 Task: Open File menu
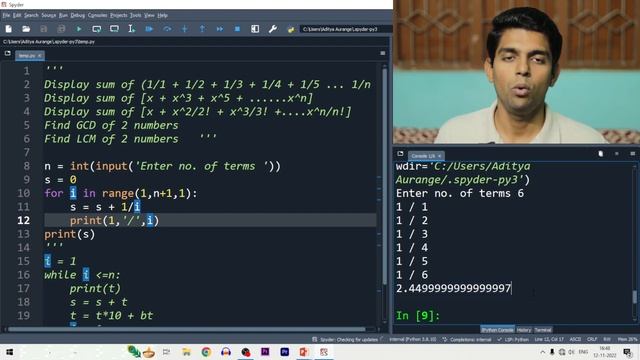pyautogui.click(x=6, y=16)
